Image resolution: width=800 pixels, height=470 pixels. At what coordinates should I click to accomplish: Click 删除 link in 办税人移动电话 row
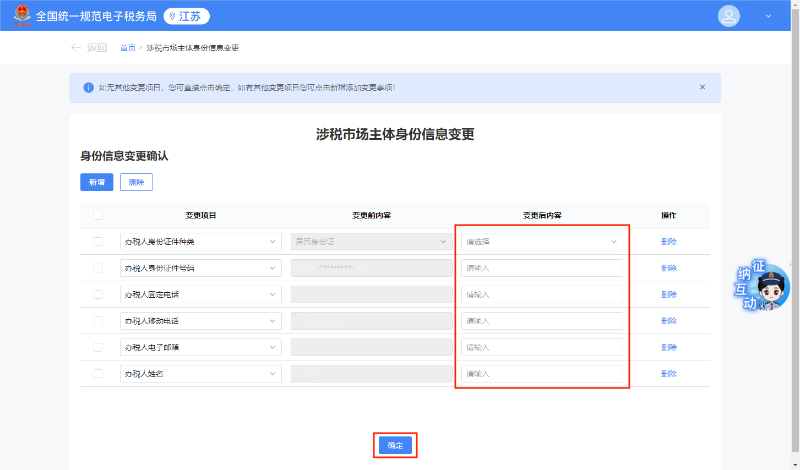tap(668, 321)
